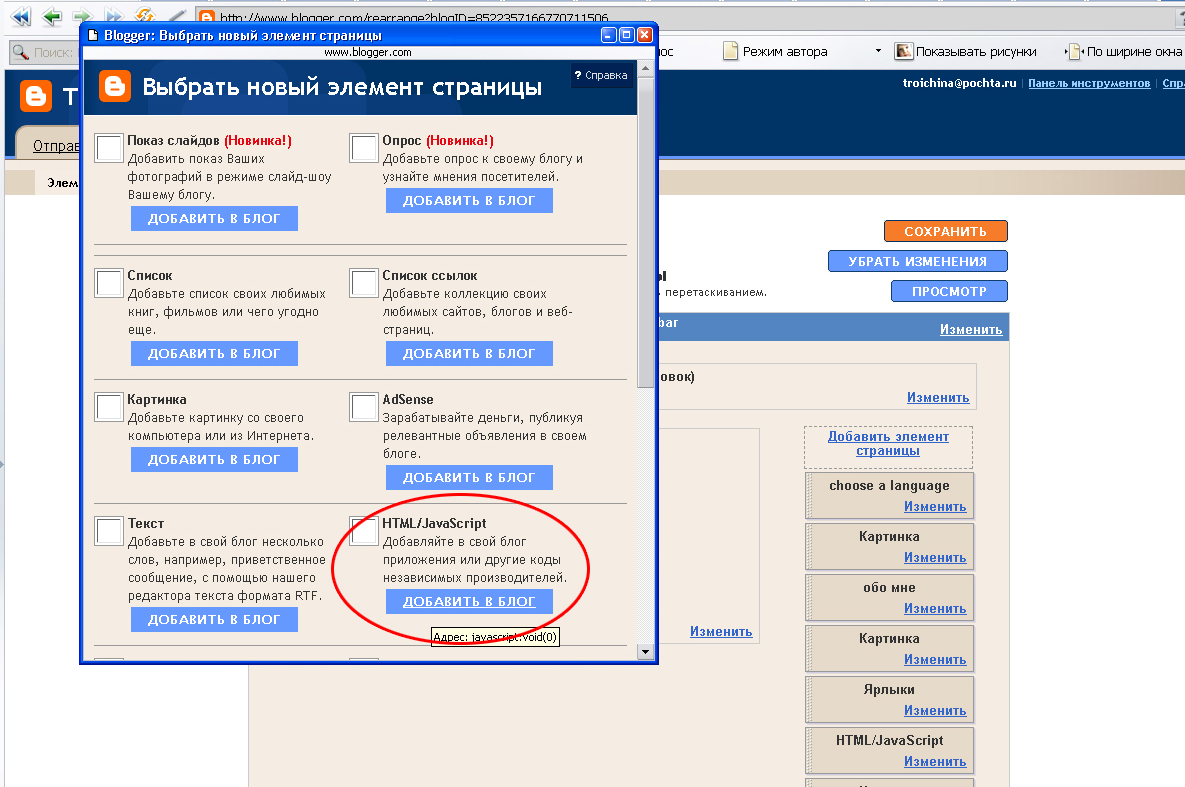Image resolution: width=1185 pixels, height=787 pixels.
Task: Click the Blogger logo in the background page
Action: [36, 96]
